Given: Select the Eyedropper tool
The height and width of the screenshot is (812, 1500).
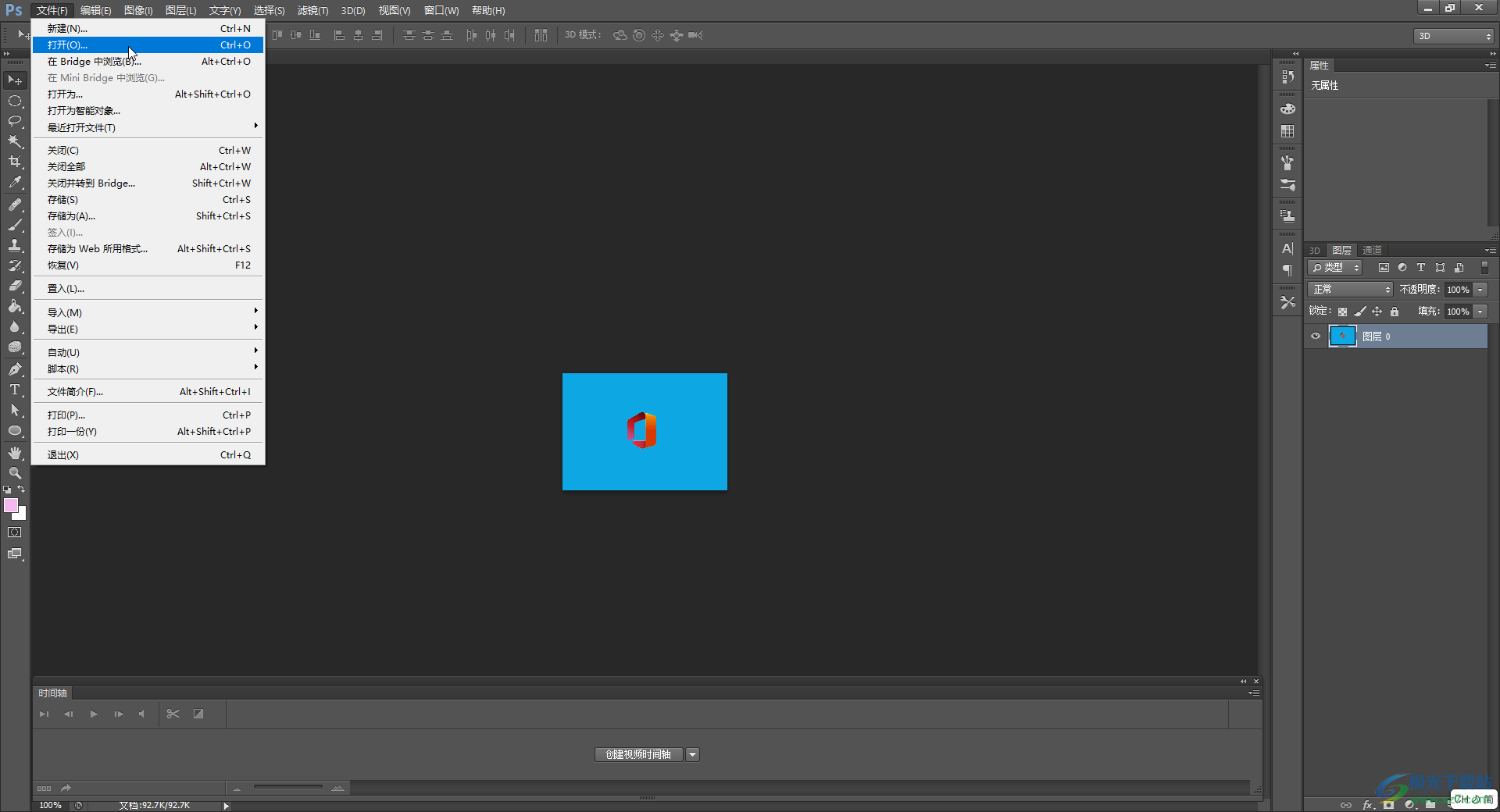Looking at the screenshot, I should (x=15, y=183).
